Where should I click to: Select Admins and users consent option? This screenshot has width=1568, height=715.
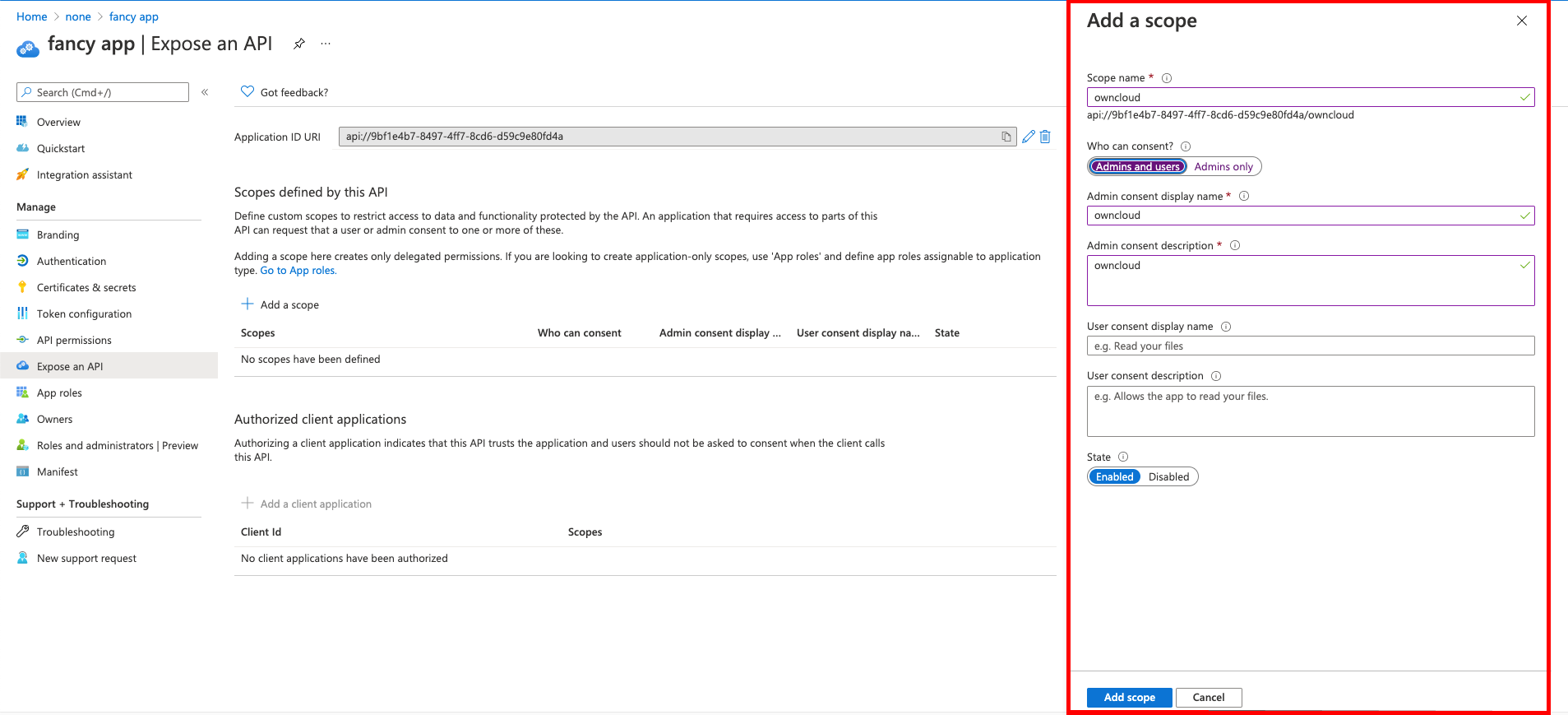coord(1138,166)
